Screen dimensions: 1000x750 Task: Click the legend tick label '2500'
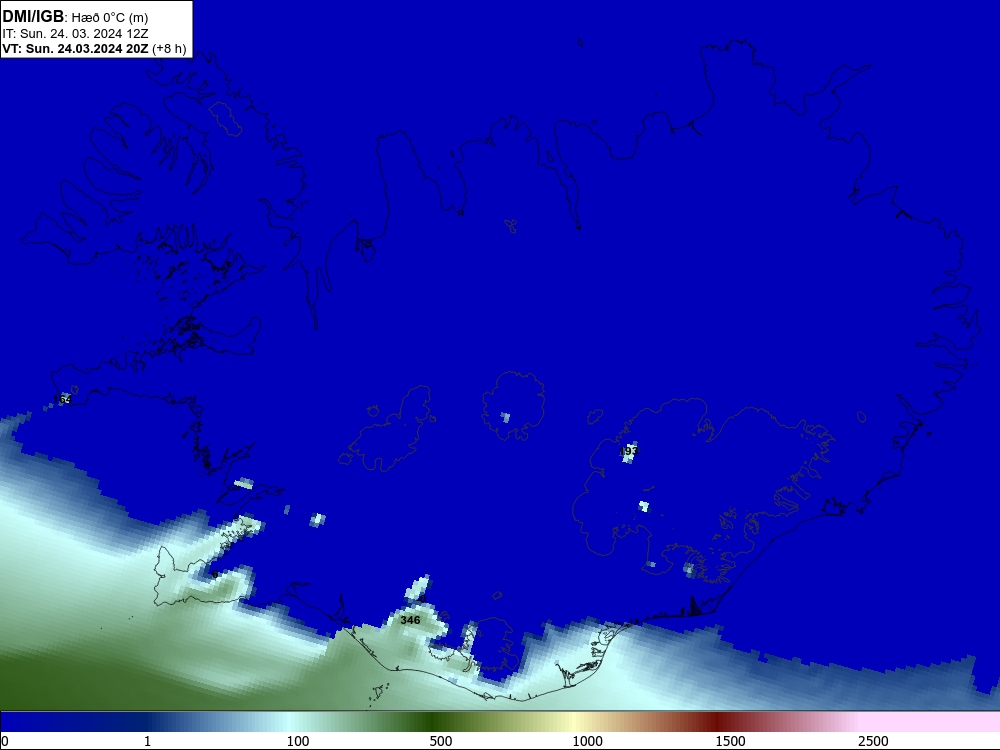pyautogui.click(x=873, y=740)
